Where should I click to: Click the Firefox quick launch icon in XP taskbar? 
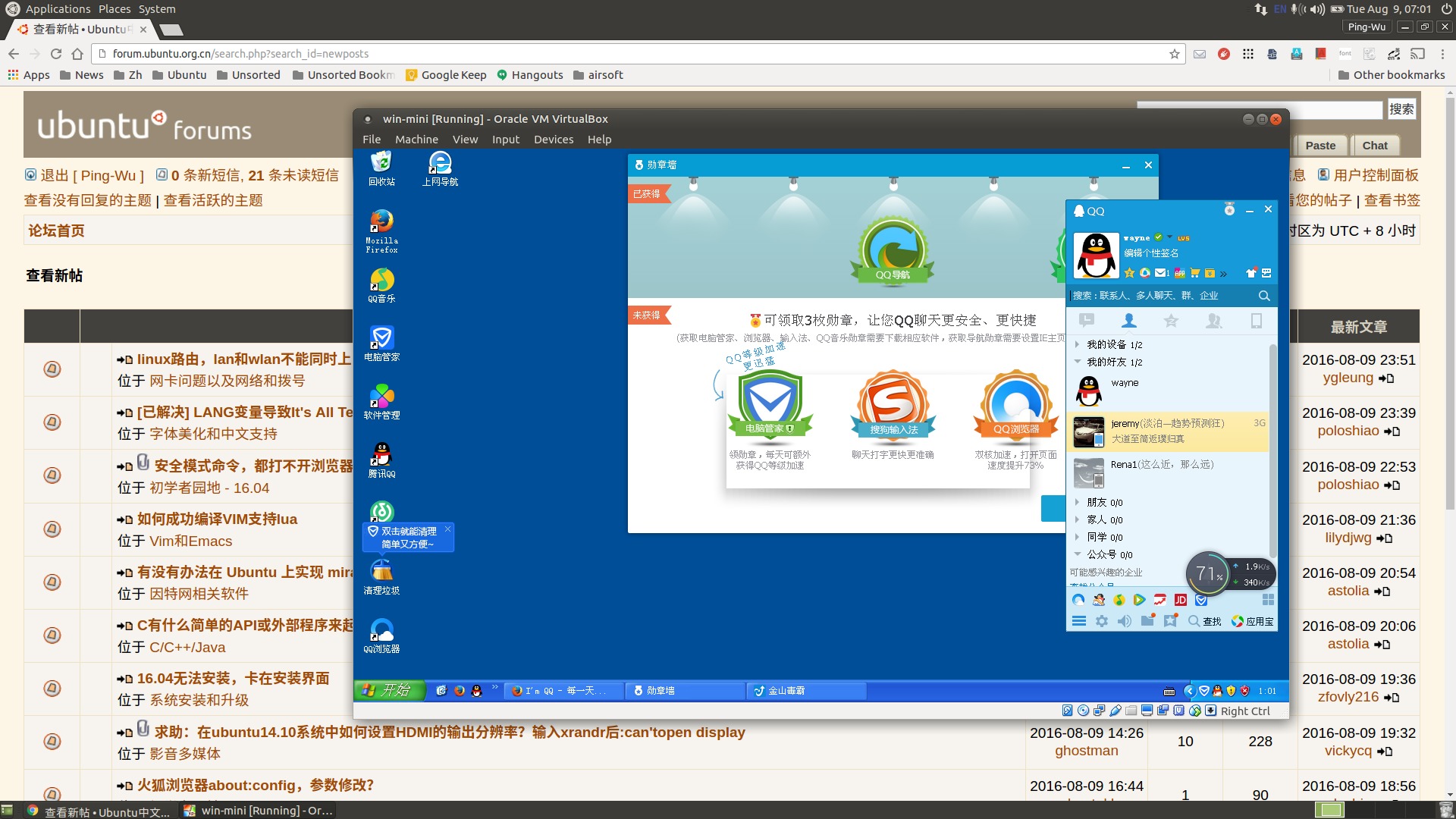(x=460, y=691)
